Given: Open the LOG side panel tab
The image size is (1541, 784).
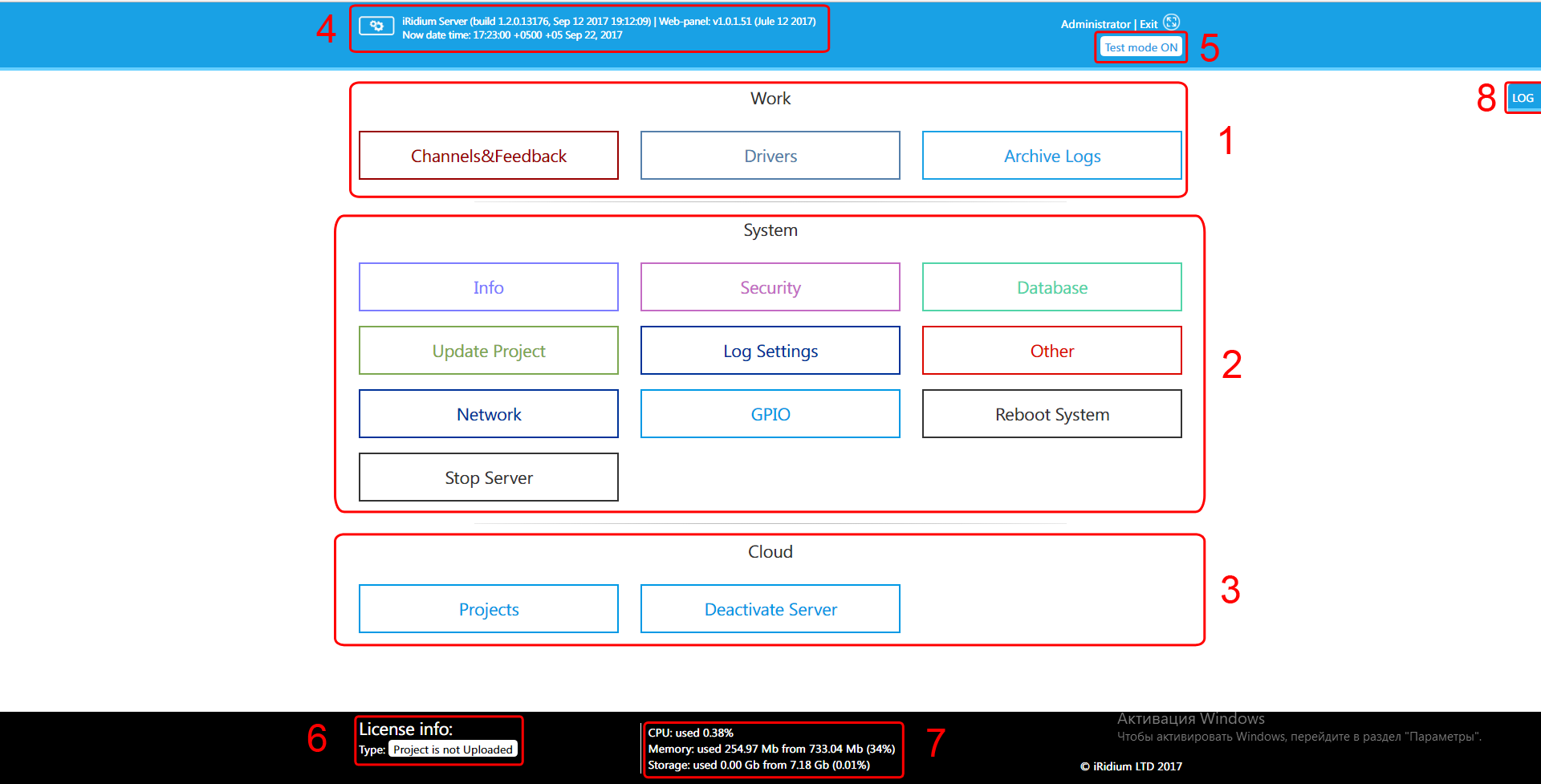Looking at the screenshot, I should [x=1523, y=98].
